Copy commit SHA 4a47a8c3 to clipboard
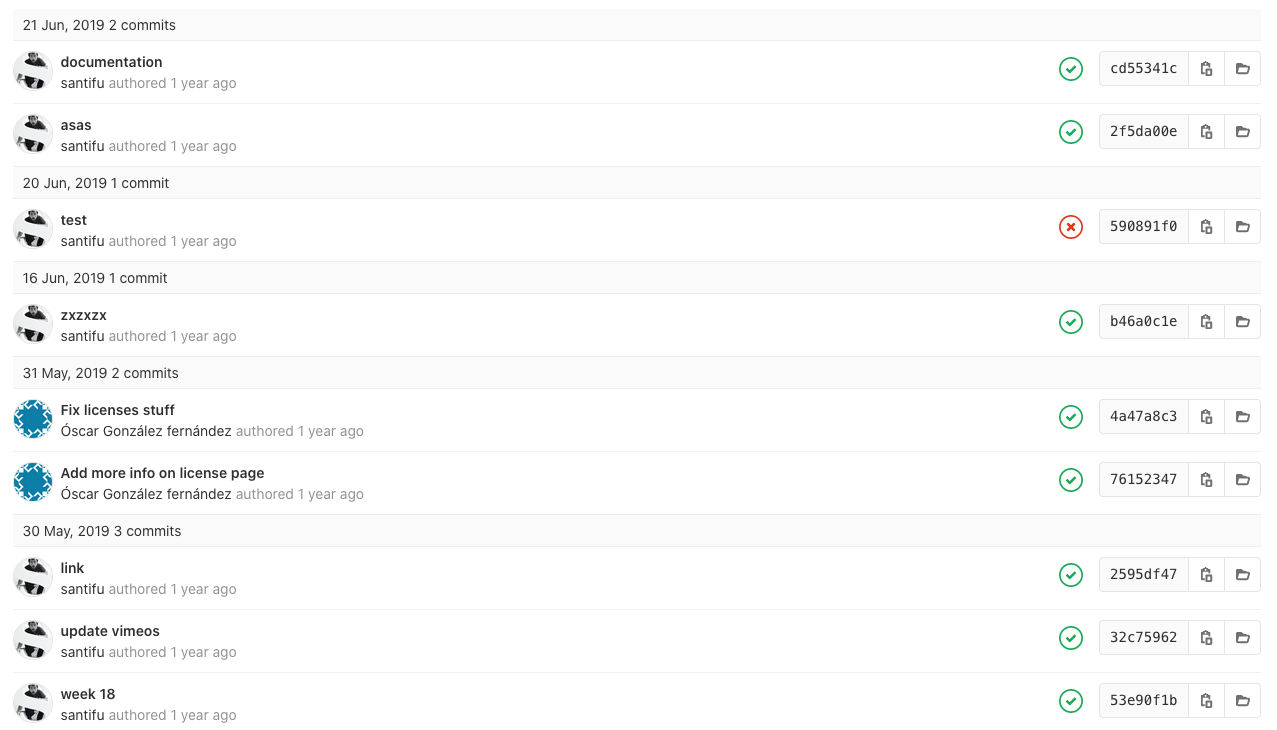Image resolution: width=1277 pixels, height=730 pixels. (1207, 417)
